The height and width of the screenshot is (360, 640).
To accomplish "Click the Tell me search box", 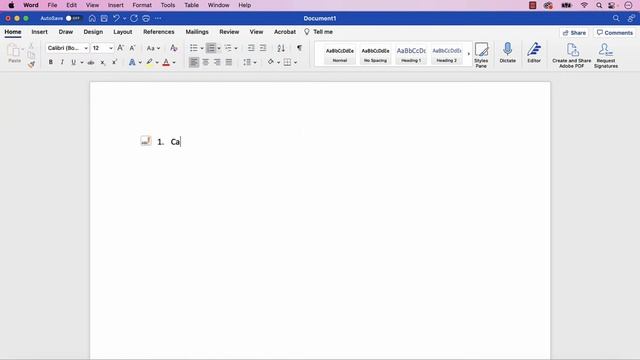I will tap(319, 32).
